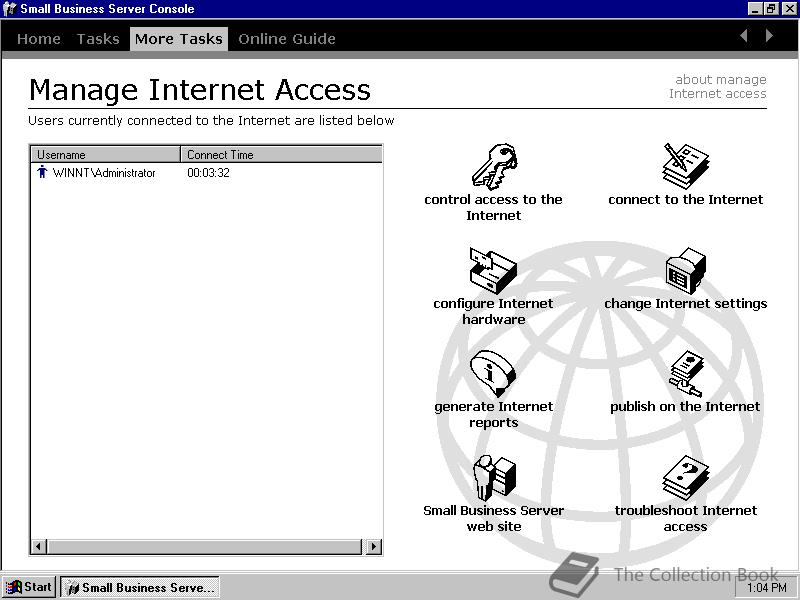Click the troubleshoot Internet access text link
Screen dimensions: 800x600
pos(685,518)
